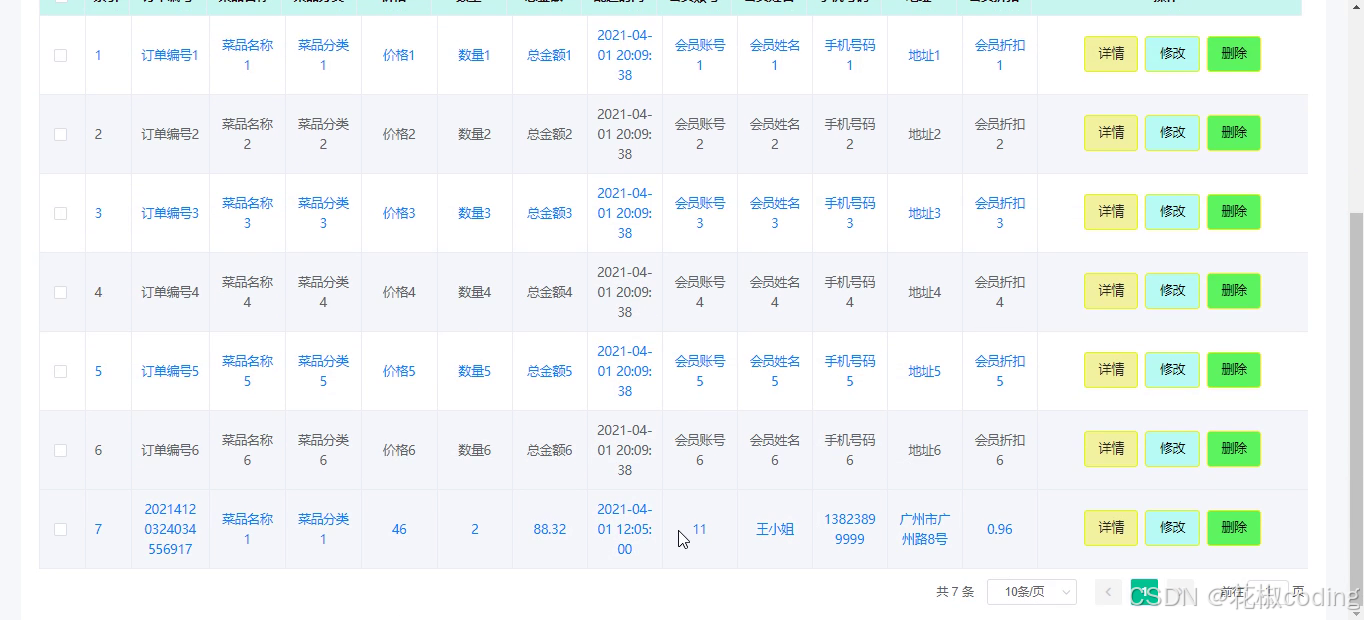This screenshot has height=620, width=1364.
Task: Tick the checkbox for row 订单编号3
Action: tap(60, 213)
